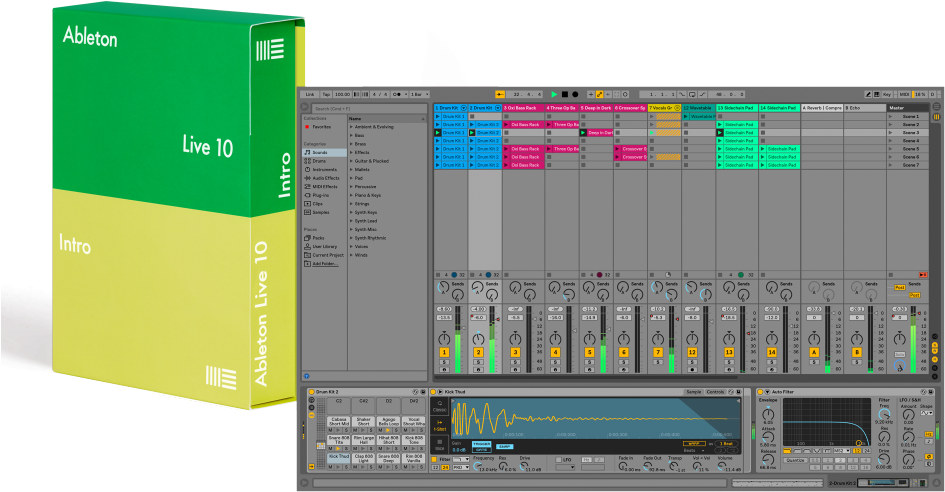Click the metronome button in control bar

(397, 94)
